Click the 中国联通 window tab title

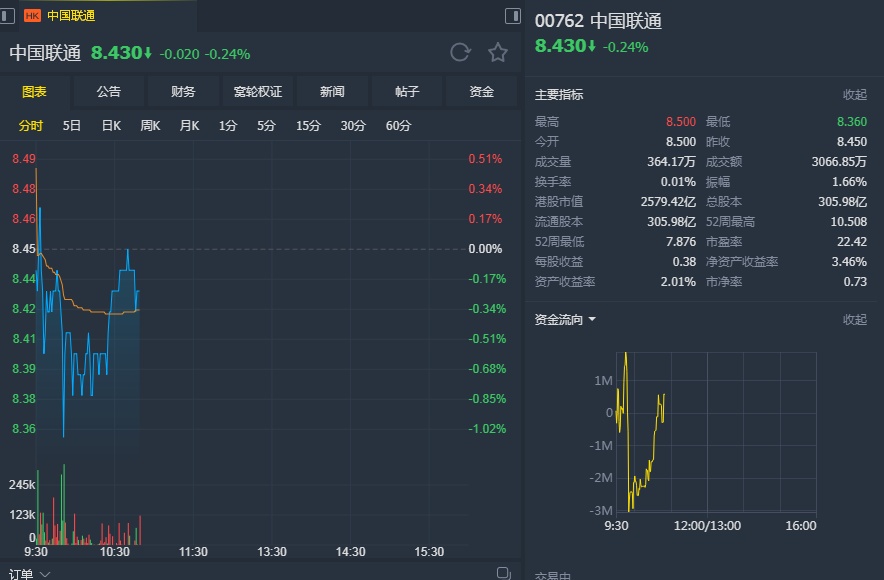coord(71,15)
